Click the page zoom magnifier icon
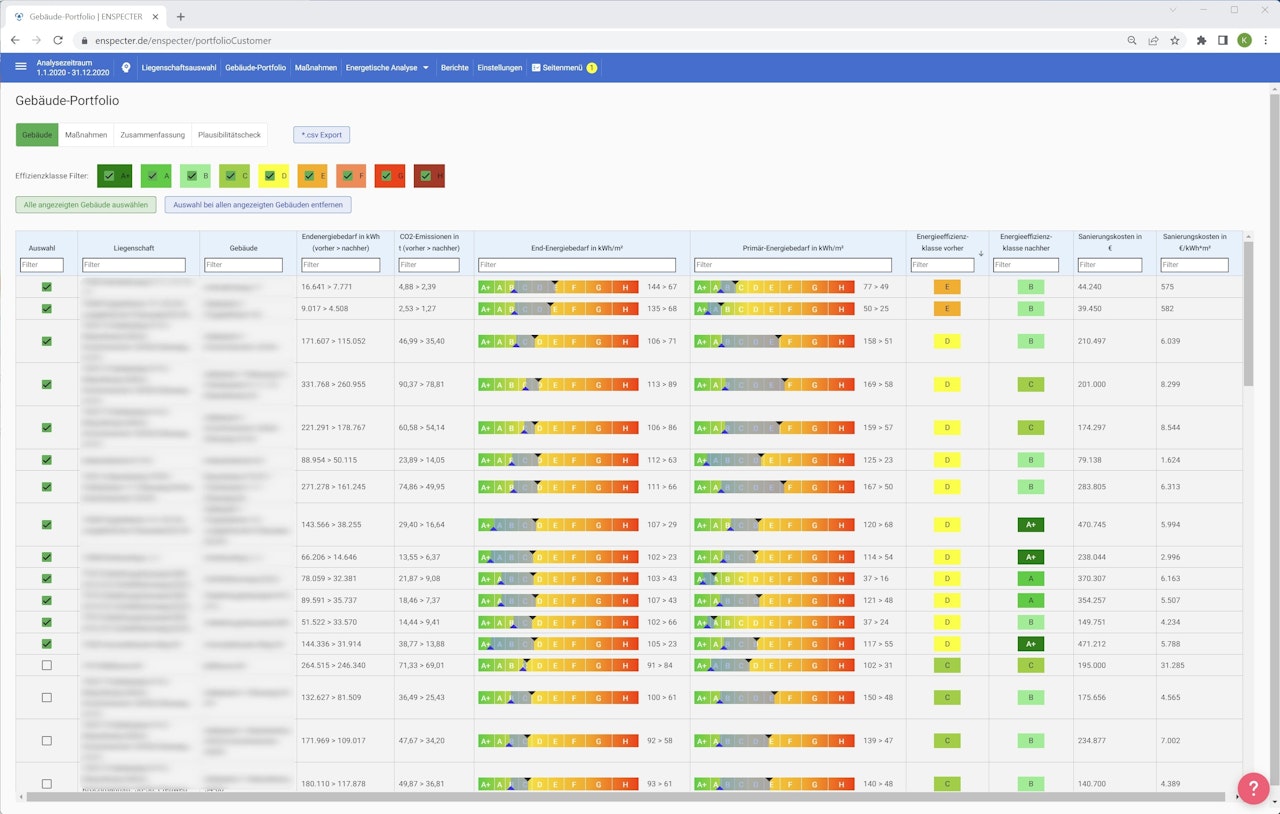Screen dimensions: 1280x814 pyautogui.click(x=1132, y=40)
